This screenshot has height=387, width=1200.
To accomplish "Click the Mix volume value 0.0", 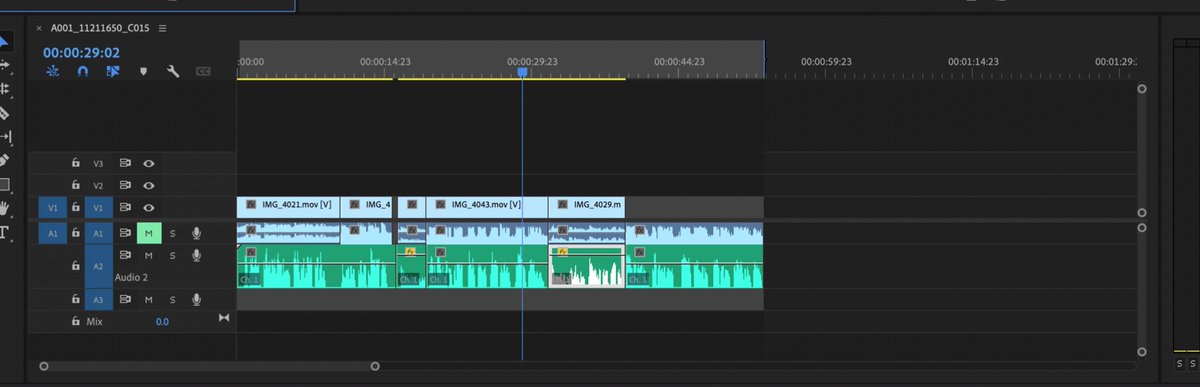I will 162,323.
